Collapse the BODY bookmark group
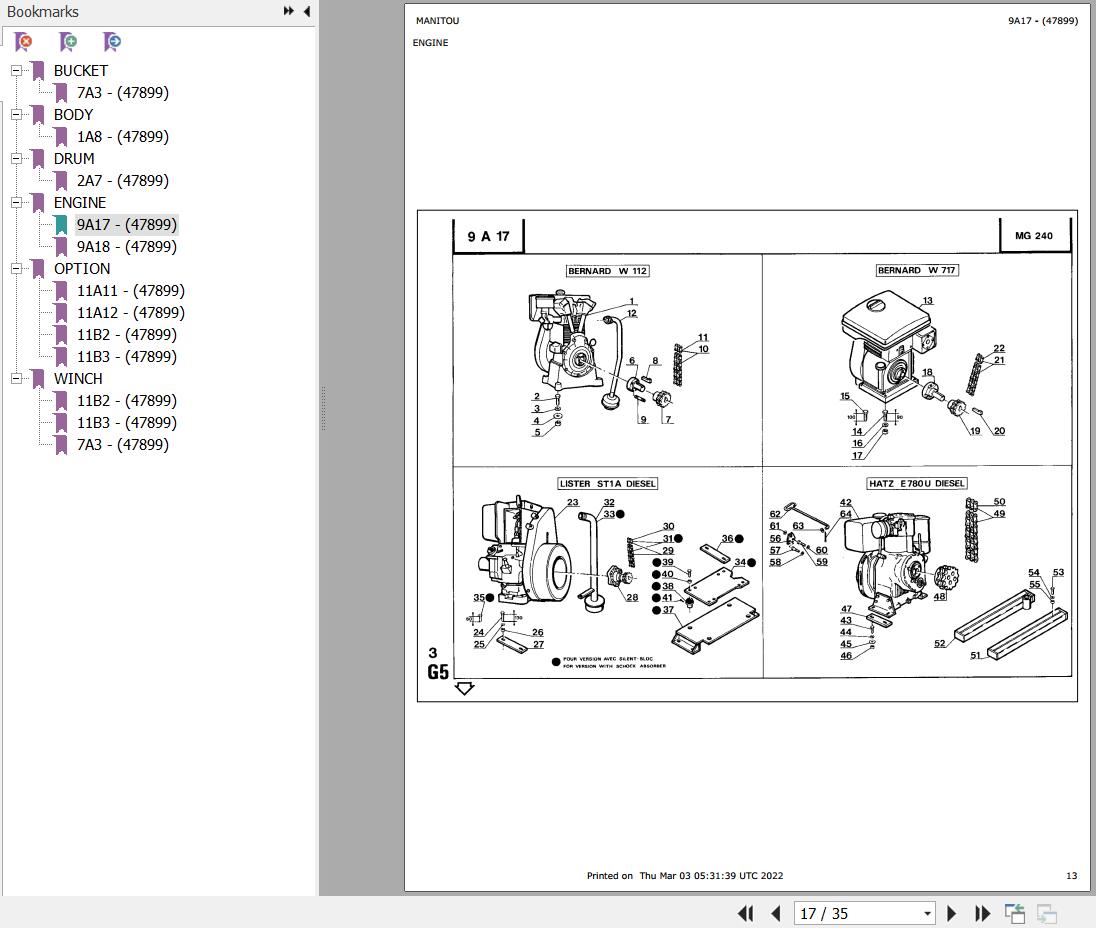1096x928 pixels. (x=16, y=115)
